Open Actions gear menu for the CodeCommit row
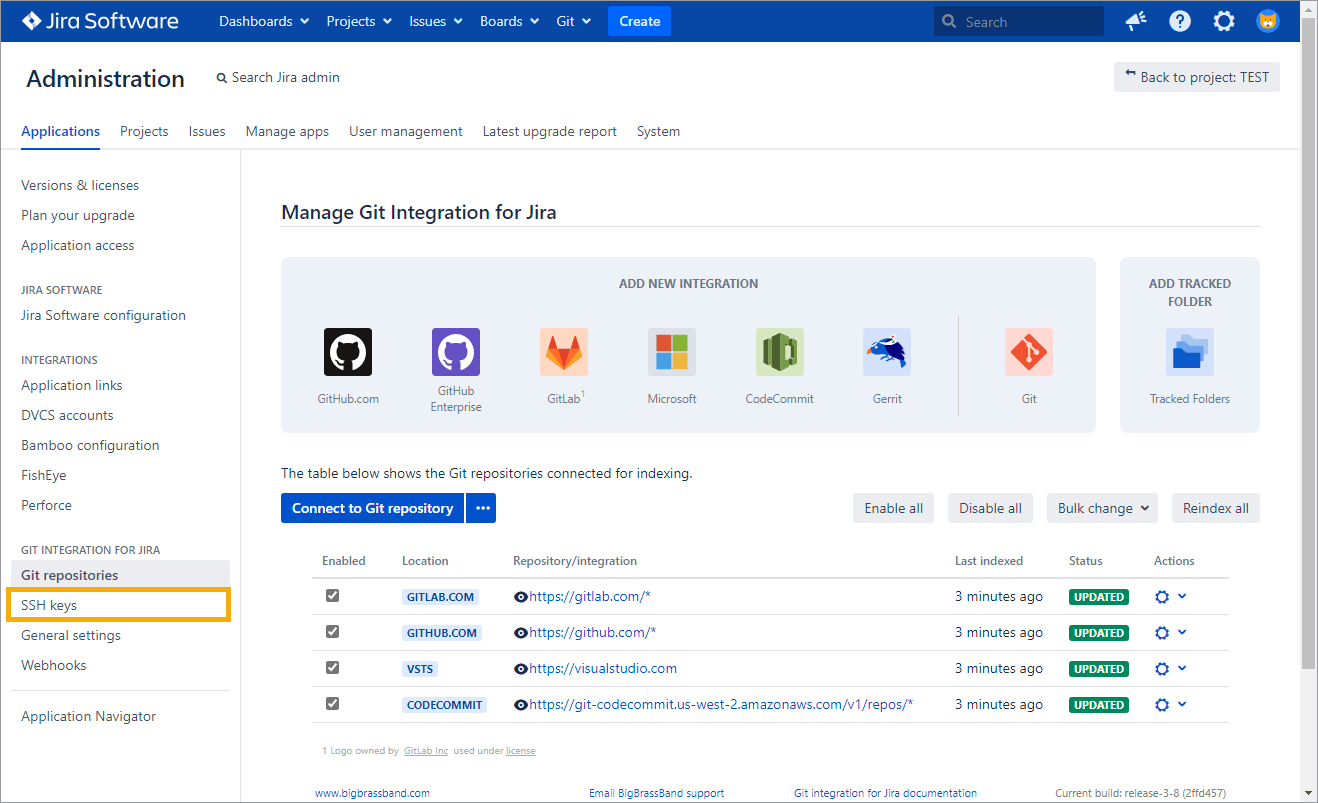This screenshot has height=803, width=1318. pyautogui.click(x=1162, y=705)
